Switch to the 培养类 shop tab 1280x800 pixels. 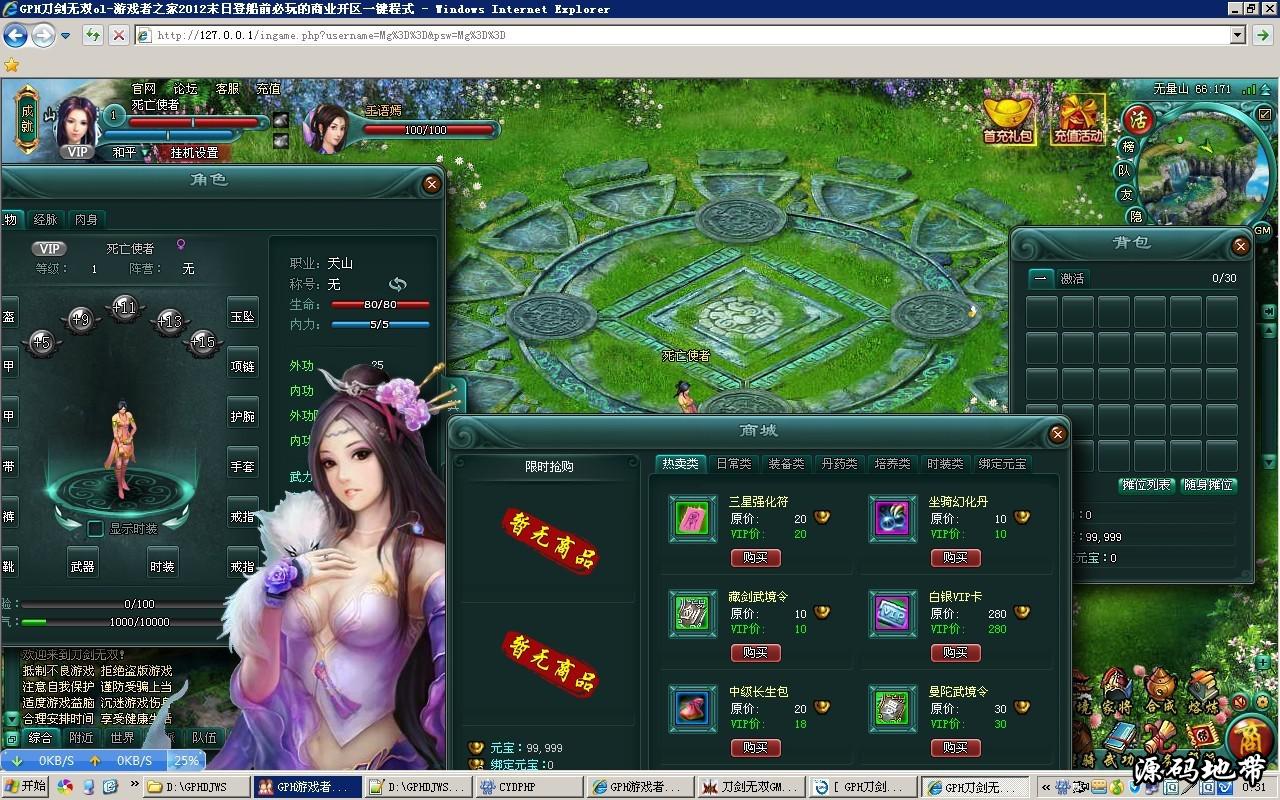point(892,464)
